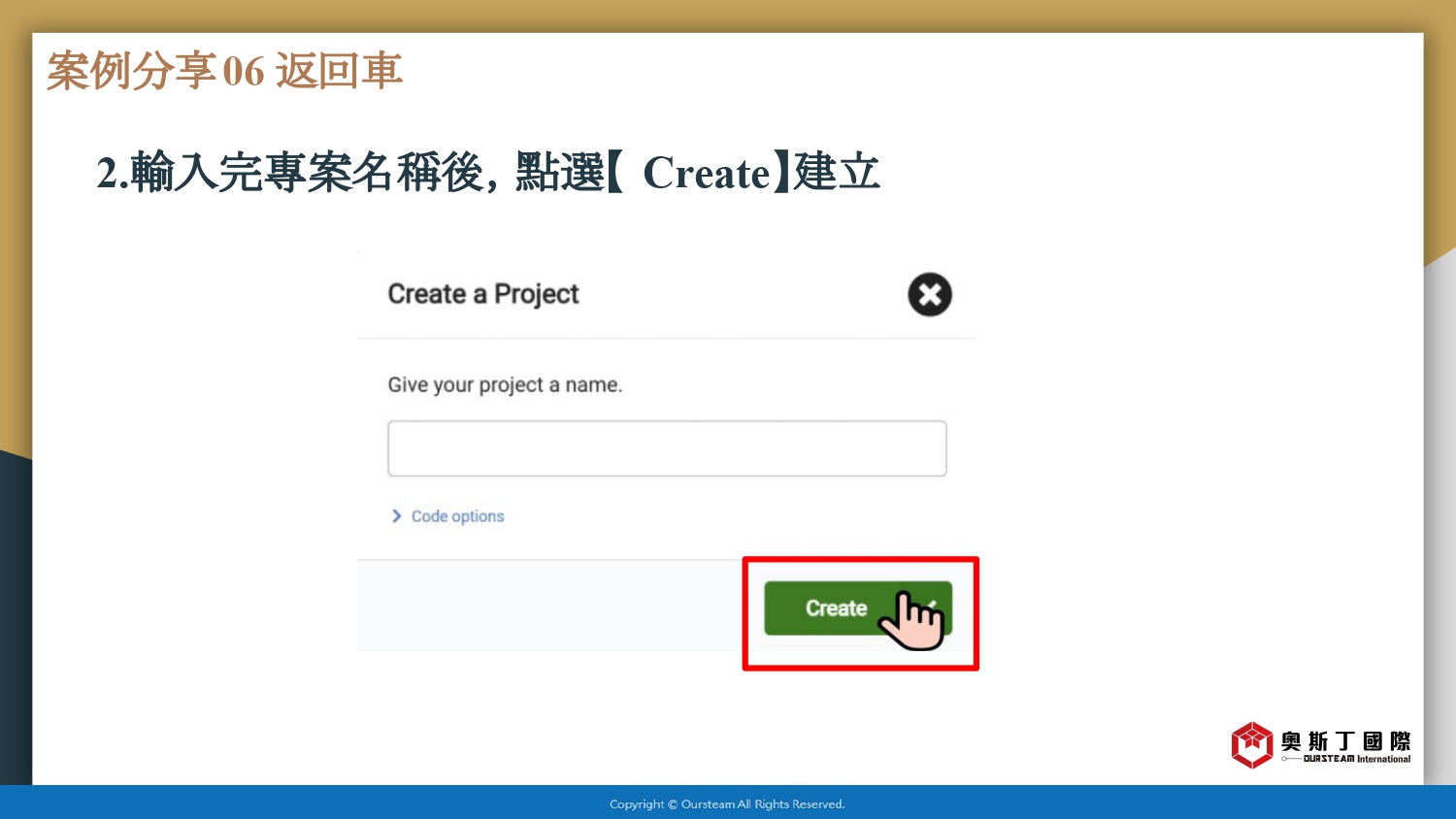Click the red highlight box border
The height and width of the screenshot is (819, 1456).
pyautogui.click(x=860, y=559)
